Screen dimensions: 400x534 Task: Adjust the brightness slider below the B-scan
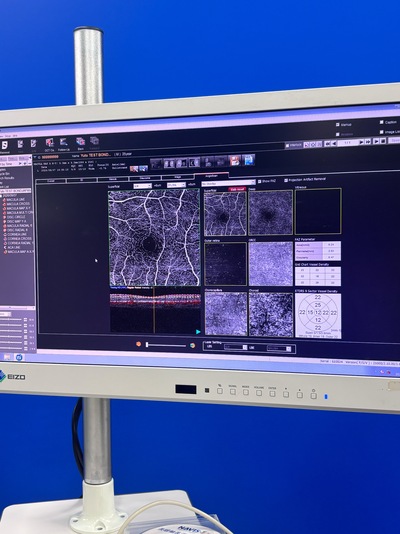[166, 345]
